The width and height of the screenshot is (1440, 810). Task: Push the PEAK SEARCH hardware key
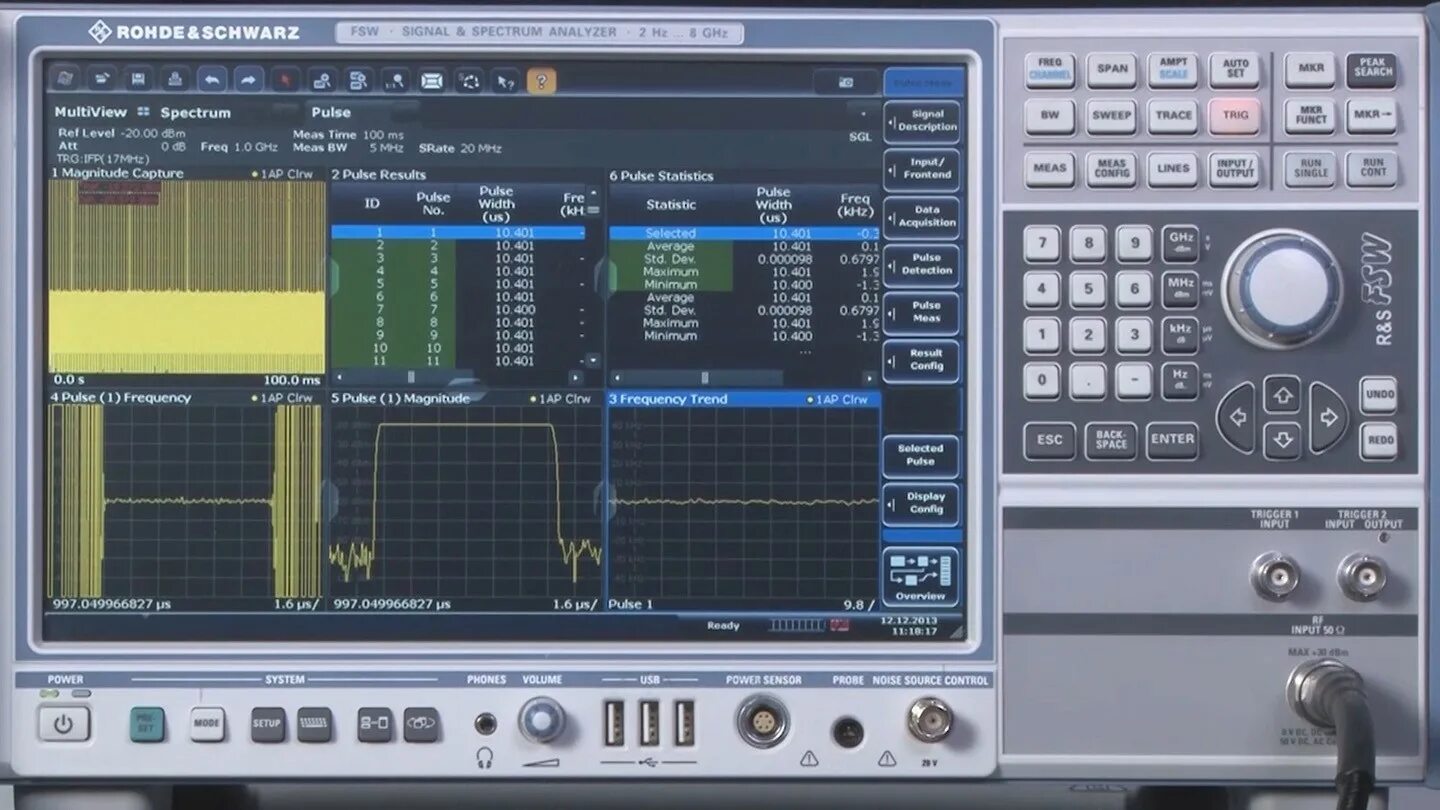(1372, 68)
